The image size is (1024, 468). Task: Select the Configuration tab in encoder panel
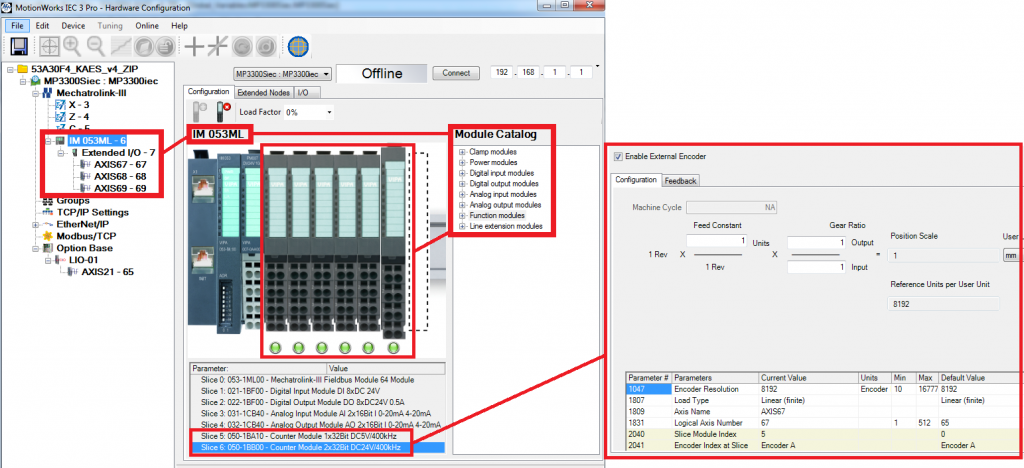pyautogui.click(x=636, y=180)
